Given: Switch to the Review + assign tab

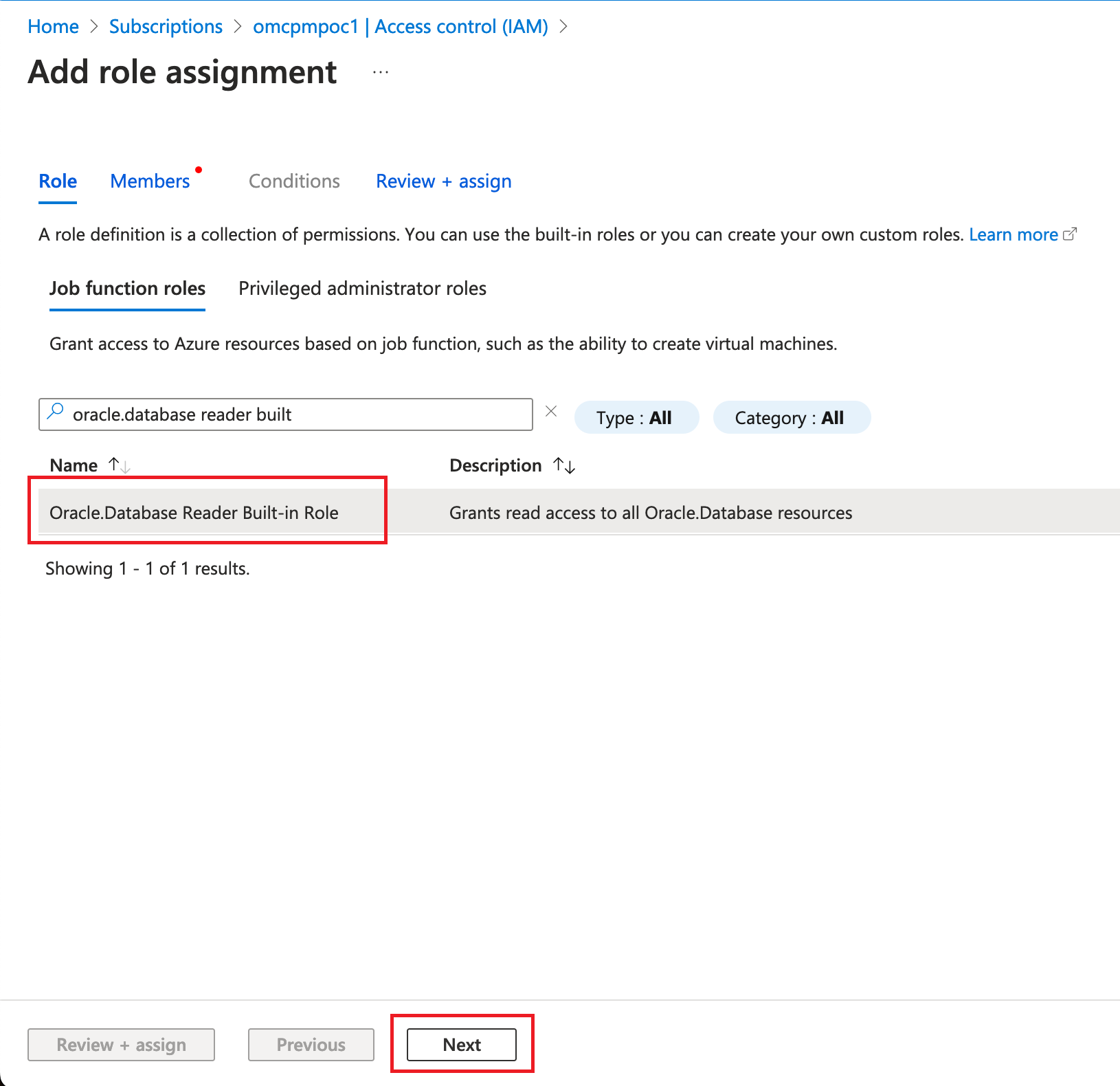Looking at the screenshot, I should tap(443, 181).
